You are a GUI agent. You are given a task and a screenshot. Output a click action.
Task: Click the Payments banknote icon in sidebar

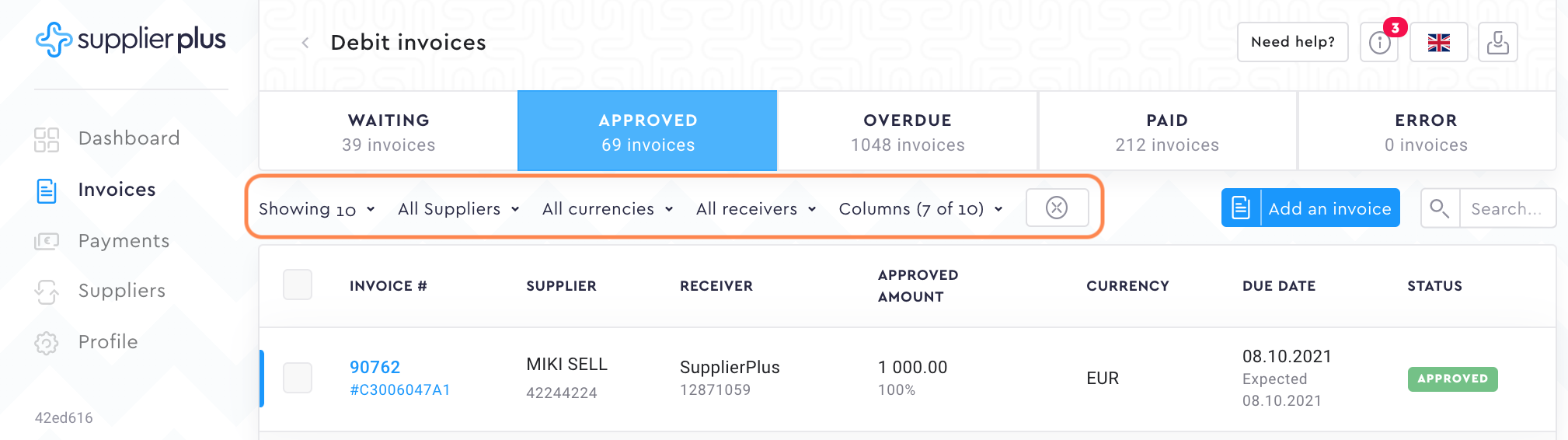click(47, 241)
